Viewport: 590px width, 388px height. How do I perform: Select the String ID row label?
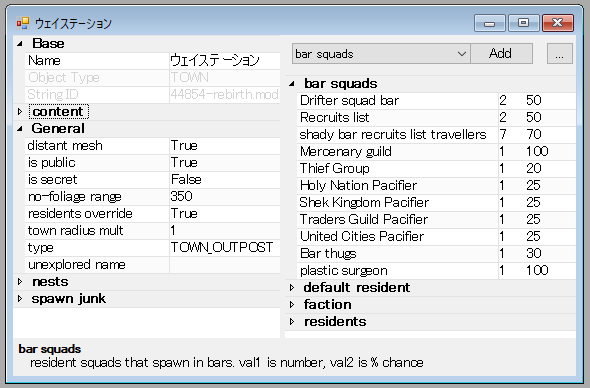tap(53, 94)
